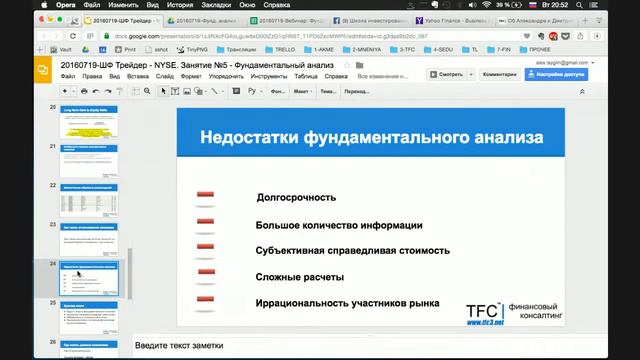Open the Таблица menu
The height and width of the screenshot is (360, 640).
tap(306, 76)
